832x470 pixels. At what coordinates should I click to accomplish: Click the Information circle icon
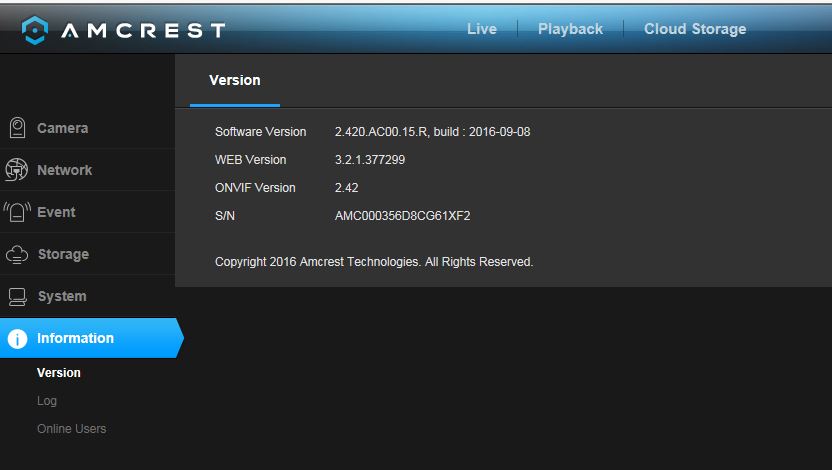(x=17, y=338)
